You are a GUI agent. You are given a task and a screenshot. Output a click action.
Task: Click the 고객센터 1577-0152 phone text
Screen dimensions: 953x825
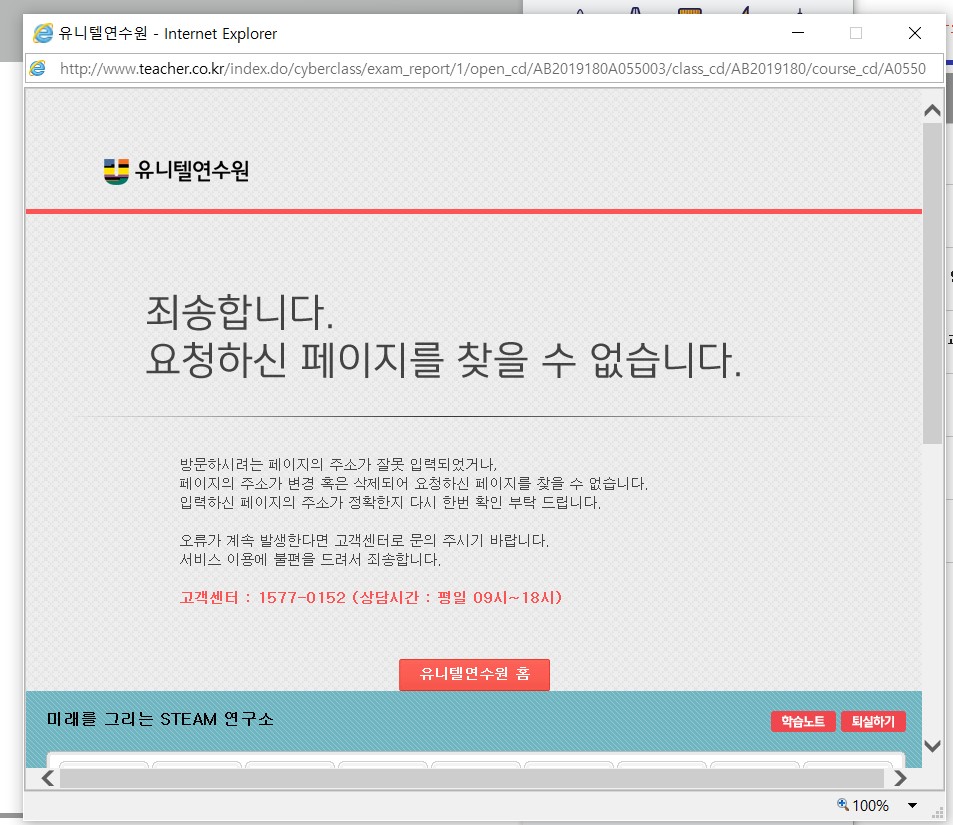coord(370,598)
